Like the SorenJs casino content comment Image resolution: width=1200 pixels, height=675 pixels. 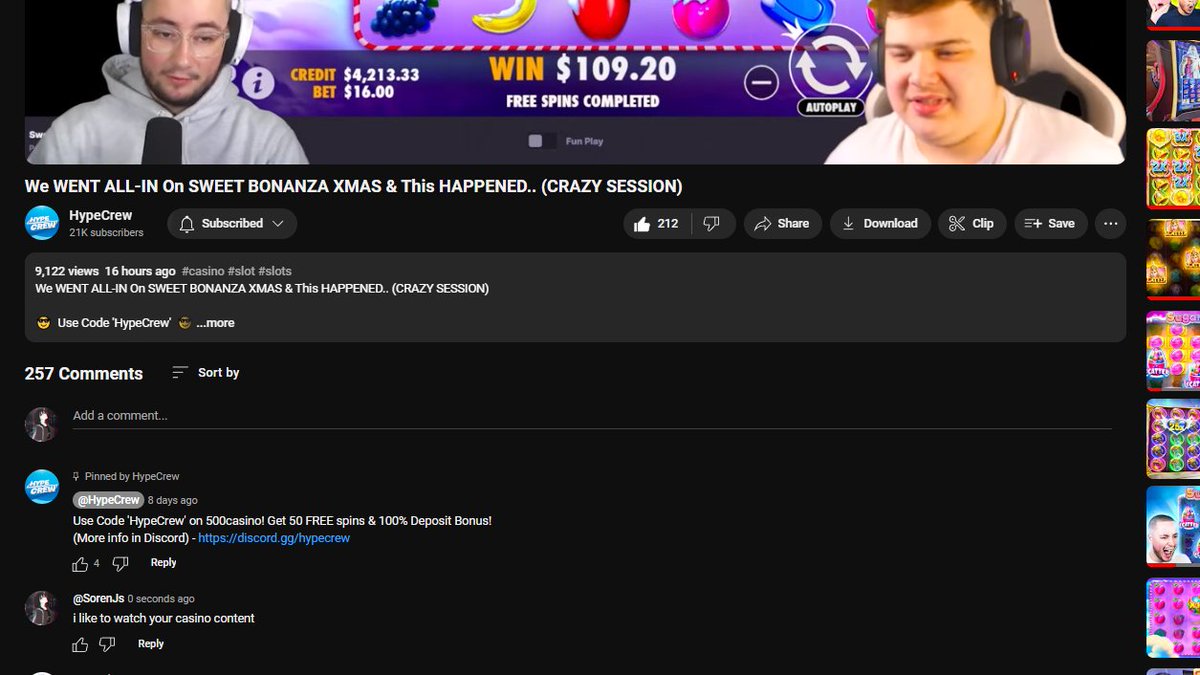click(x=80, y=645)
